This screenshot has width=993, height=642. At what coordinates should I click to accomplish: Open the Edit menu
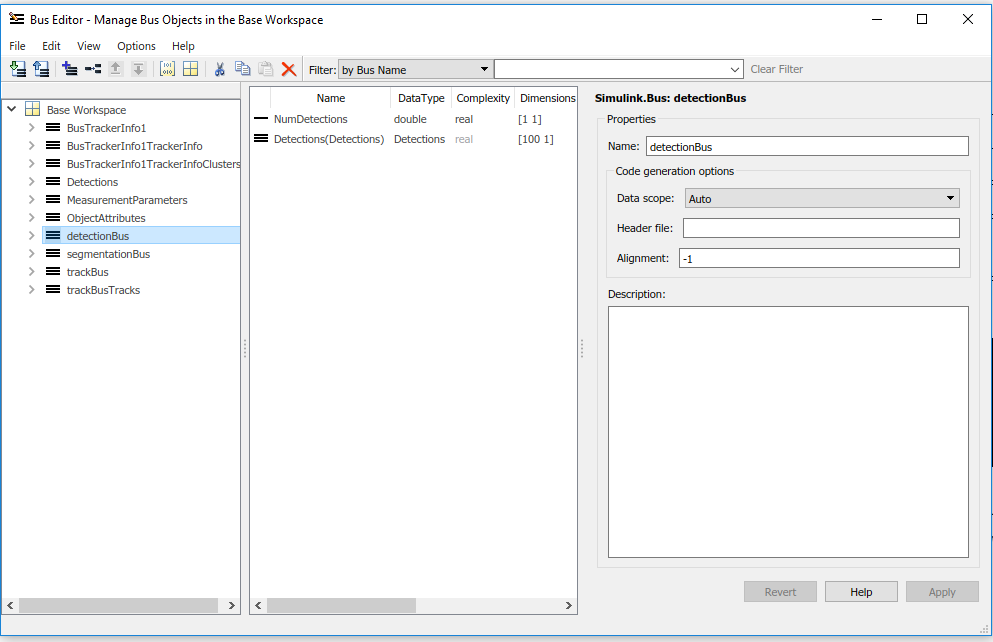(x=51, y=46)
